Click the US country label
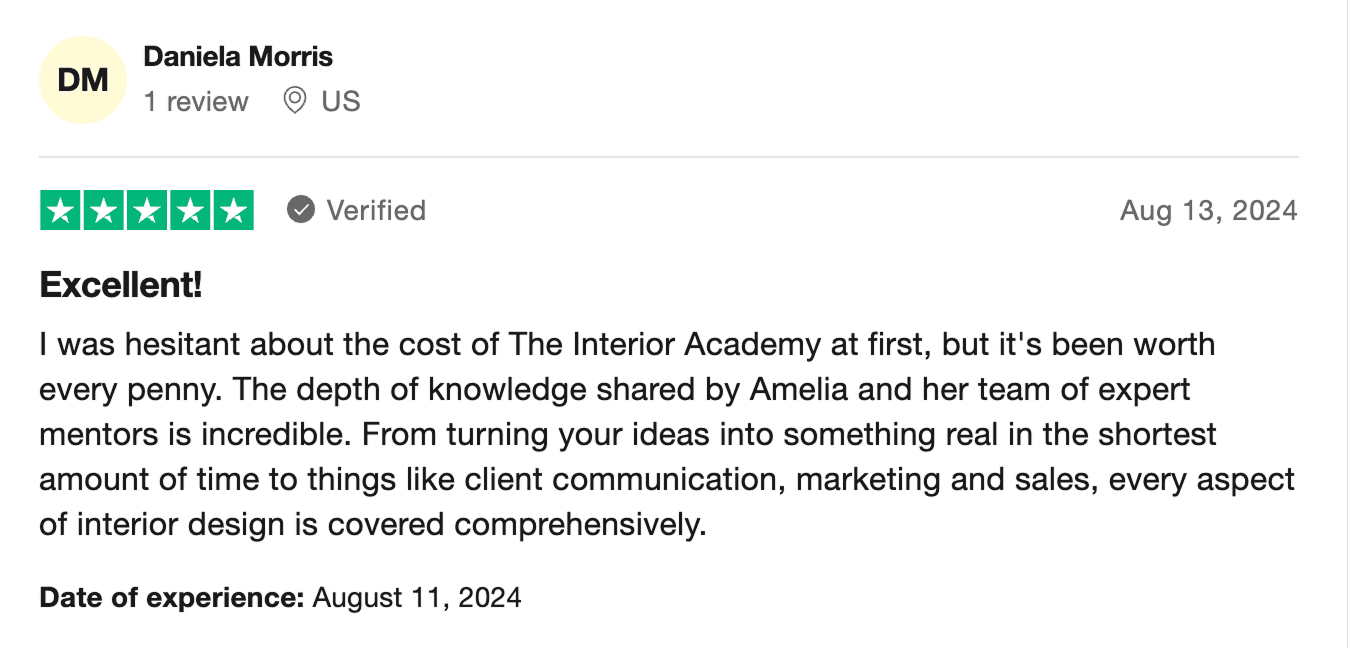This screenshot has height=648, width=1348. pos(340,101)
